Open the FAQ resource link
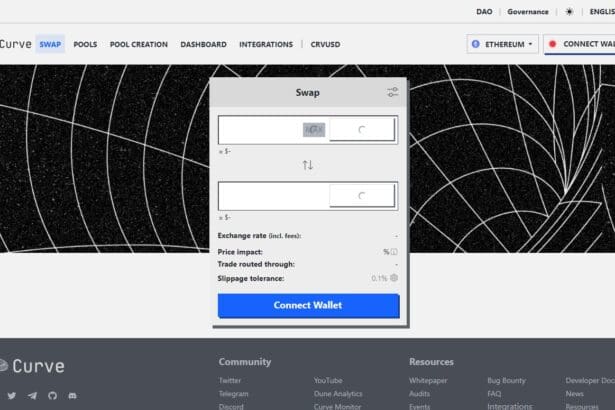The width and height of the screenshot is (615, 410). pos(494,394)
